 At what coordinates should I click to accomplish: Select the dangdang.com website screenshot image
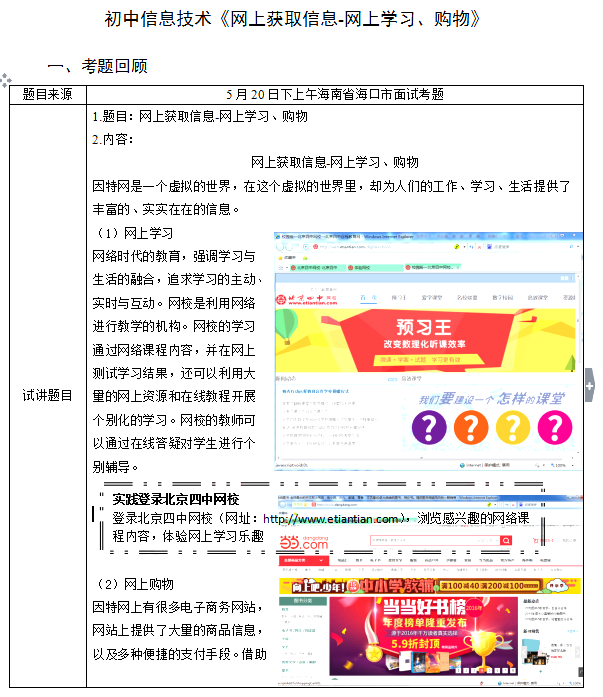click(430, 590)
